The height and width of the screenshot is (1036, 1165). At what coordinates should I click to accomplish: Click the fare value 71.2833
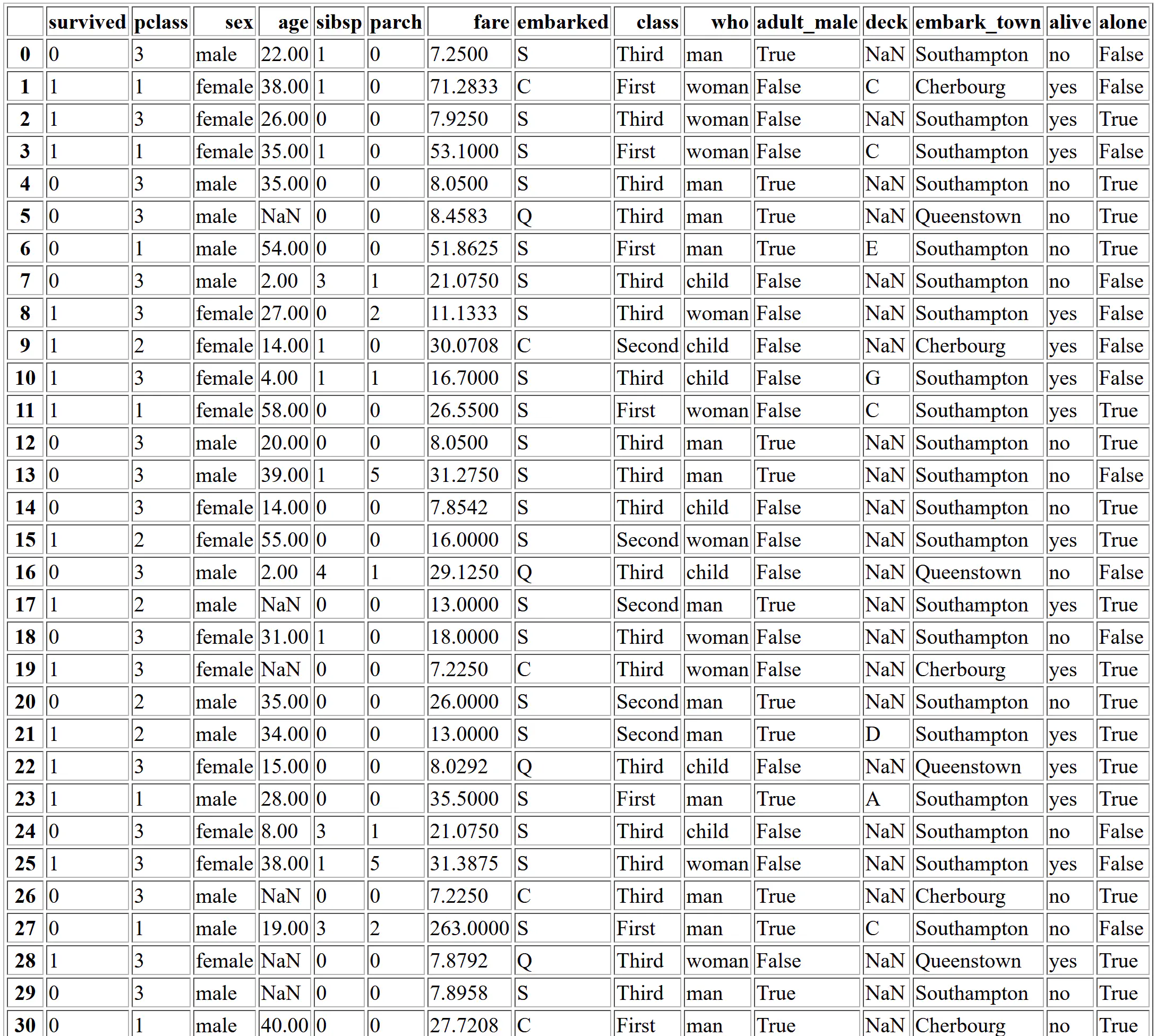click(x=464, y=87)
